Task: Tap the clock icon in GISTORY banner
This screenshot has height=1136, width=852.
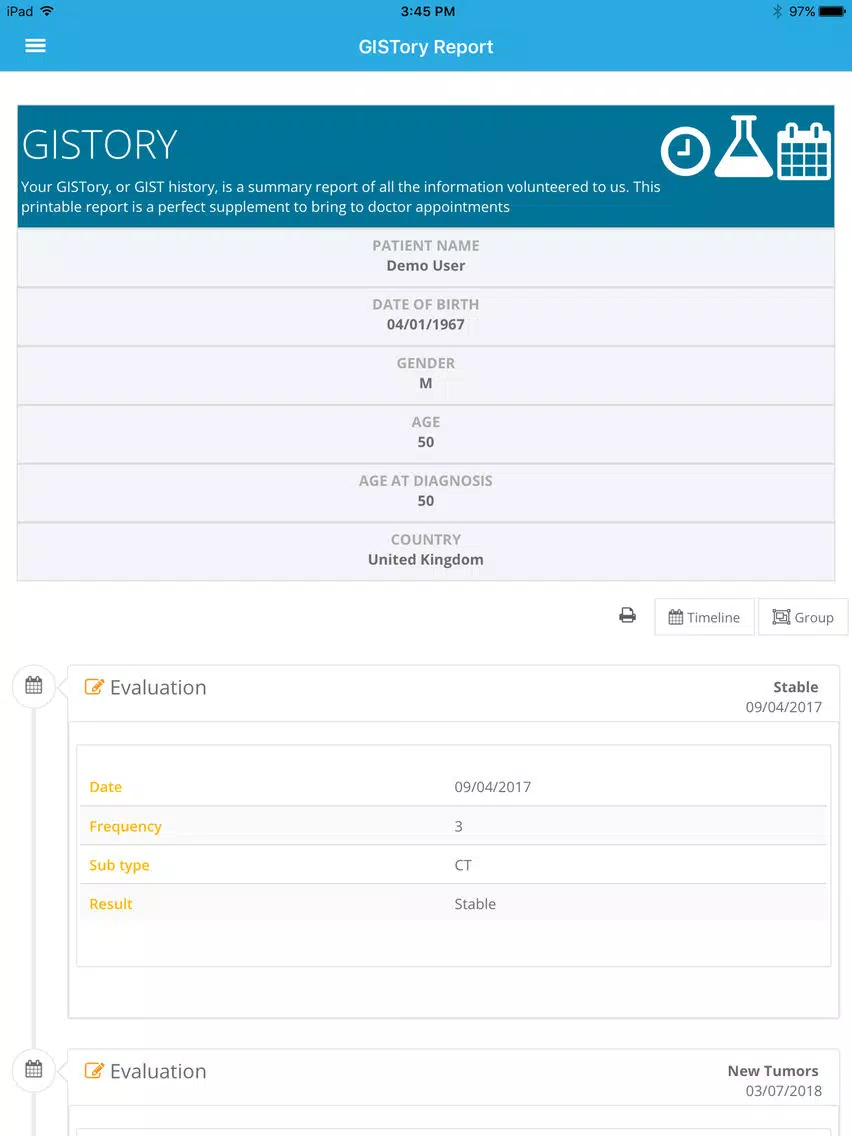Action: tap(685, 151)
